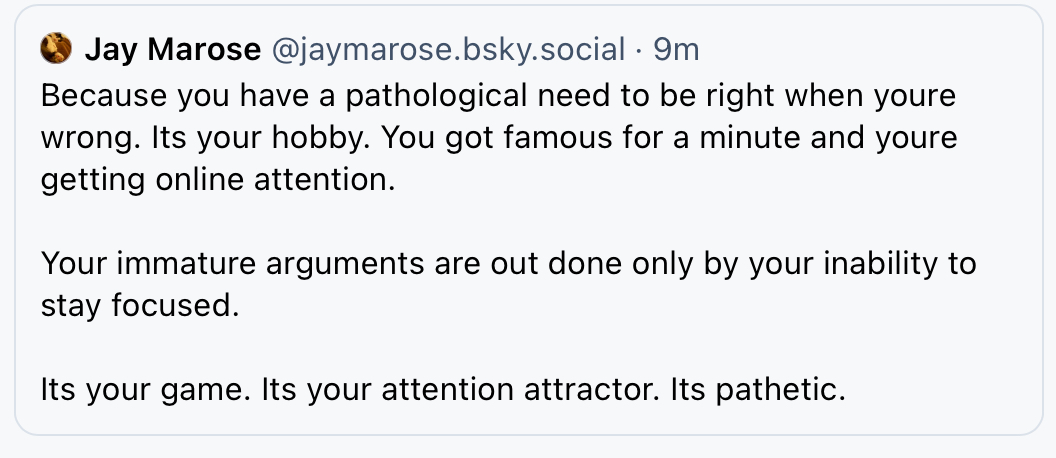Click the line starting "Because you have a pathological"
The image size is (1056, 458).
499,96
